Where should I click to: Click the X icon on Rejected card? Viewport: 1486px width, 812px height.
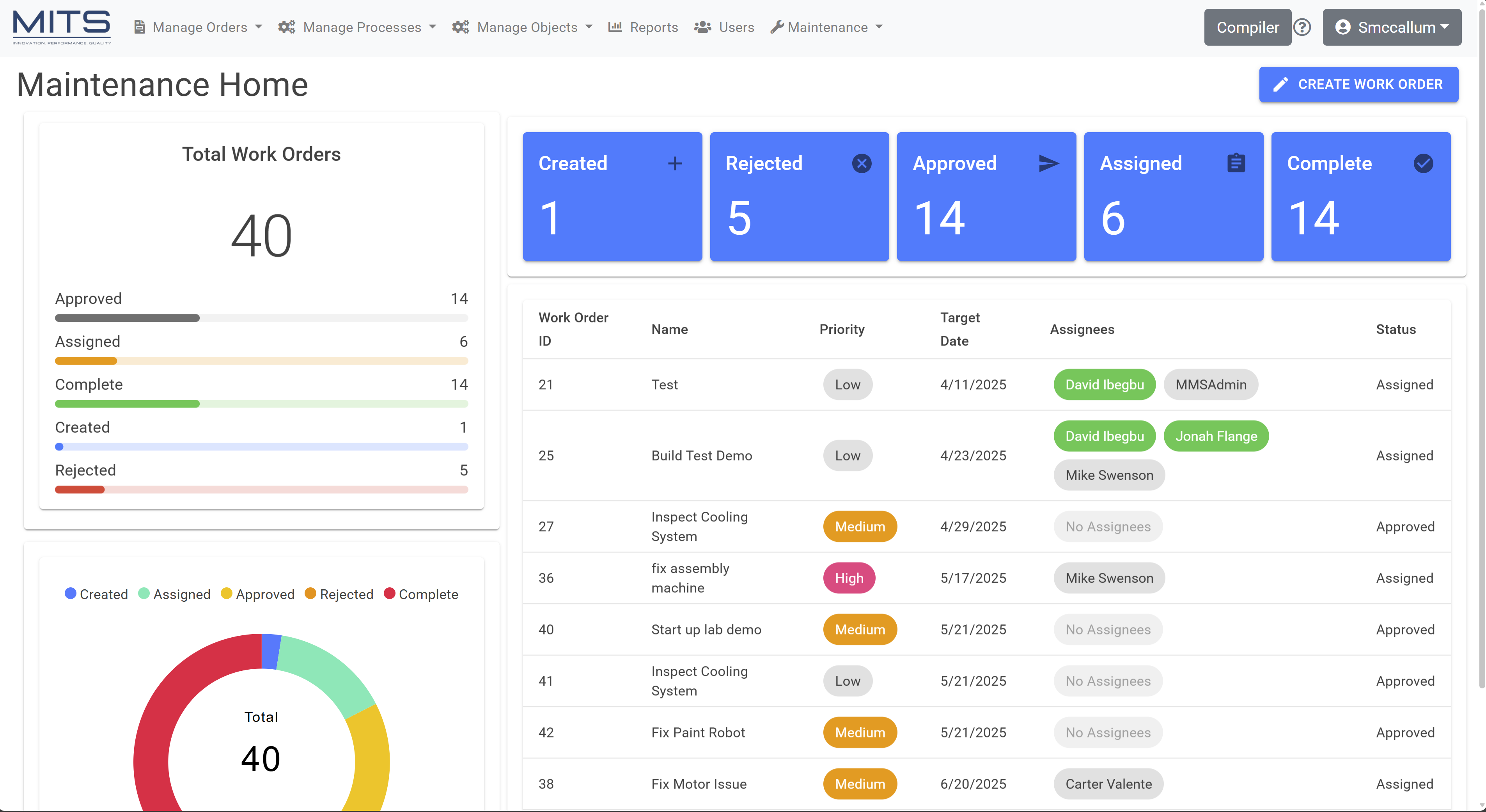click(x=861, y=164)
